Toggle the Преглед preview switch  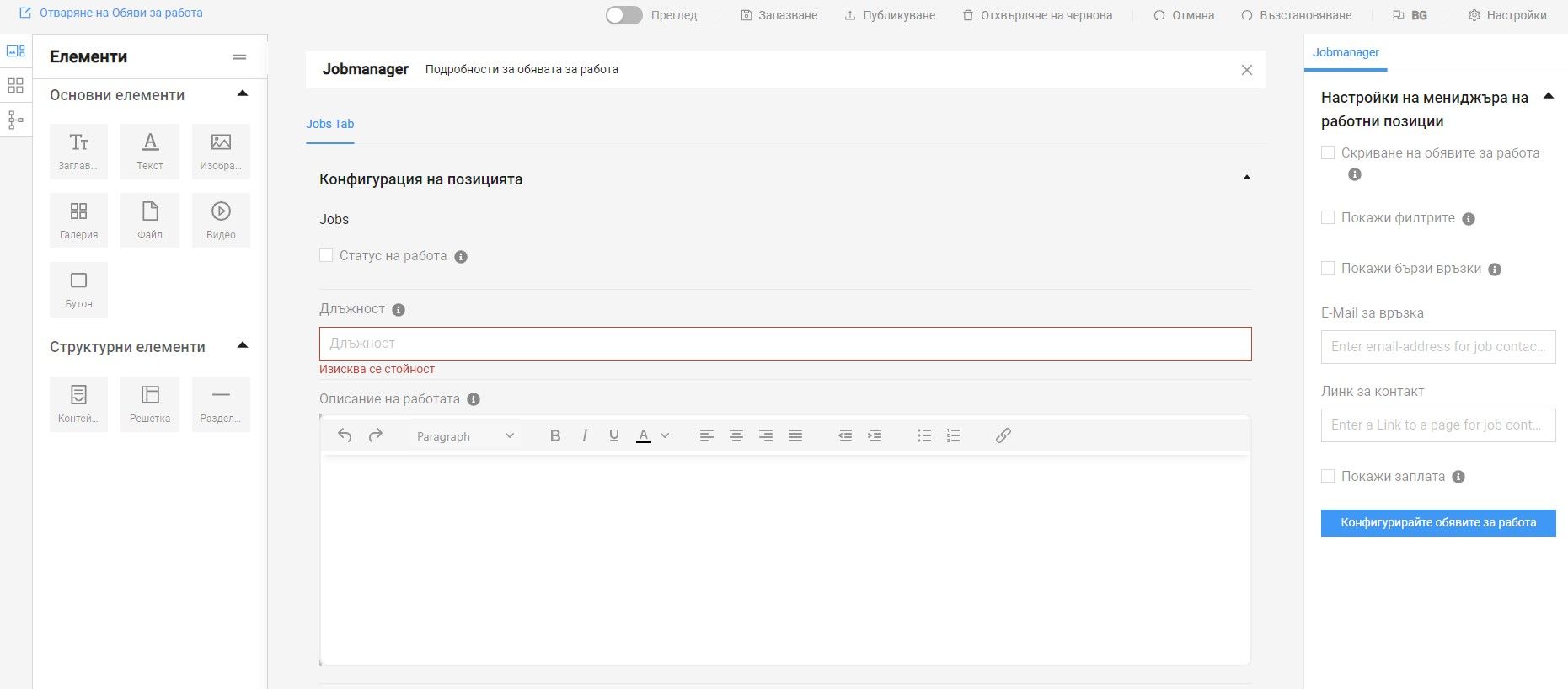coord(624,15)
